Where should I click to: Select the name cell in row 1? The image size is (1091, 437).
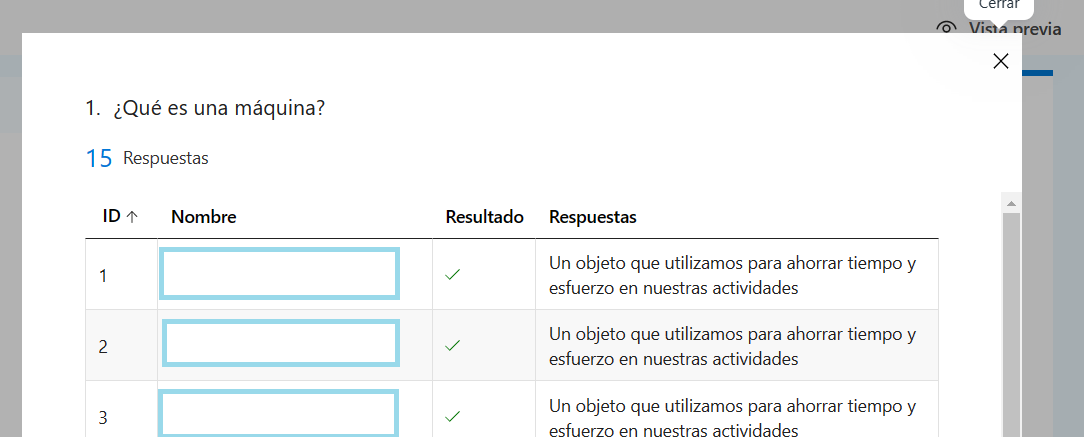(x=279, y=274)
